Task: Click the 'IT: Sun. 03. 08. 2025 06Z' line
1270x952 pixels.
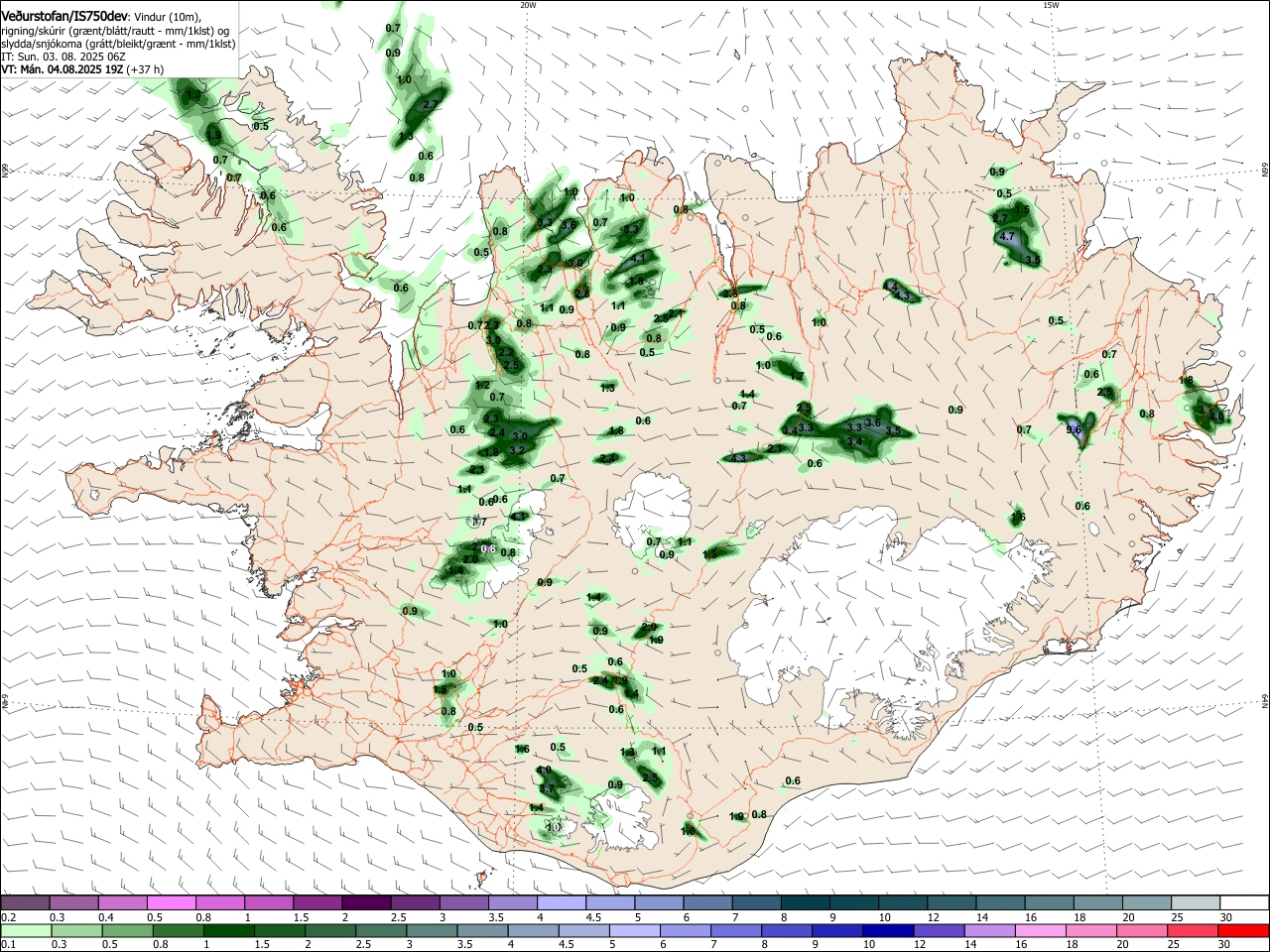Action: click(x=63, y=58)
